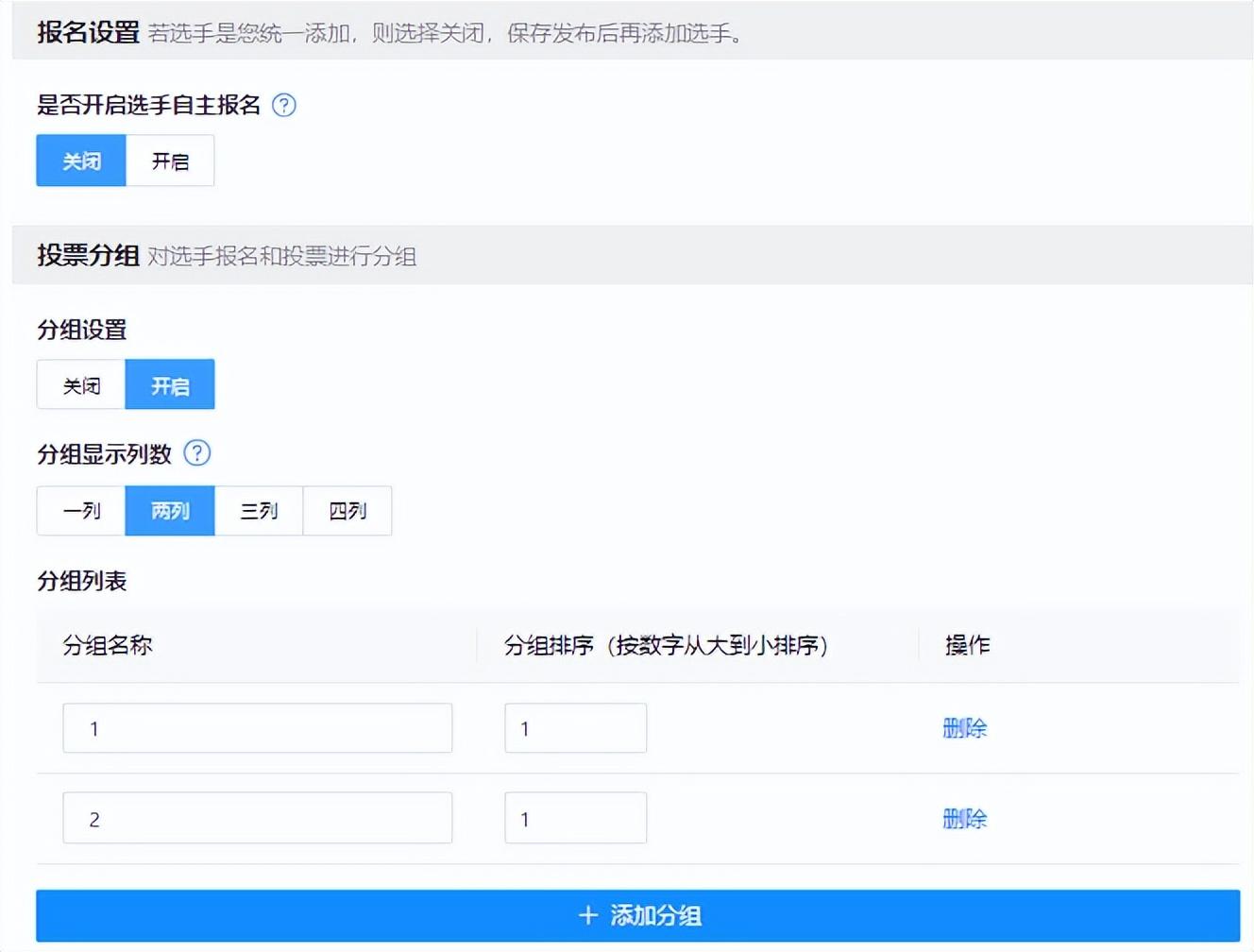Click sort order field in second row
Screen dimensions: 1254x952
[x=575, y=818]
